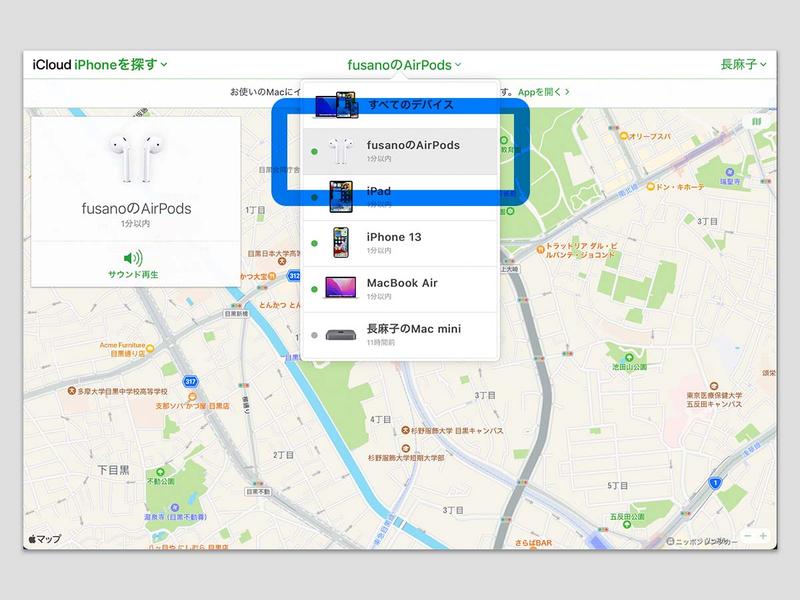Click the map zoom in plus button
The width and height of the screenshot is (800, 600).
point(763,536)
